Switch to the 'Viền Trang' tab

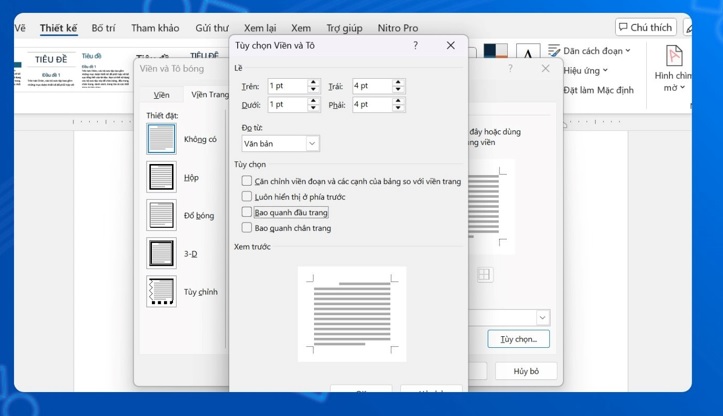click(209, 95)
